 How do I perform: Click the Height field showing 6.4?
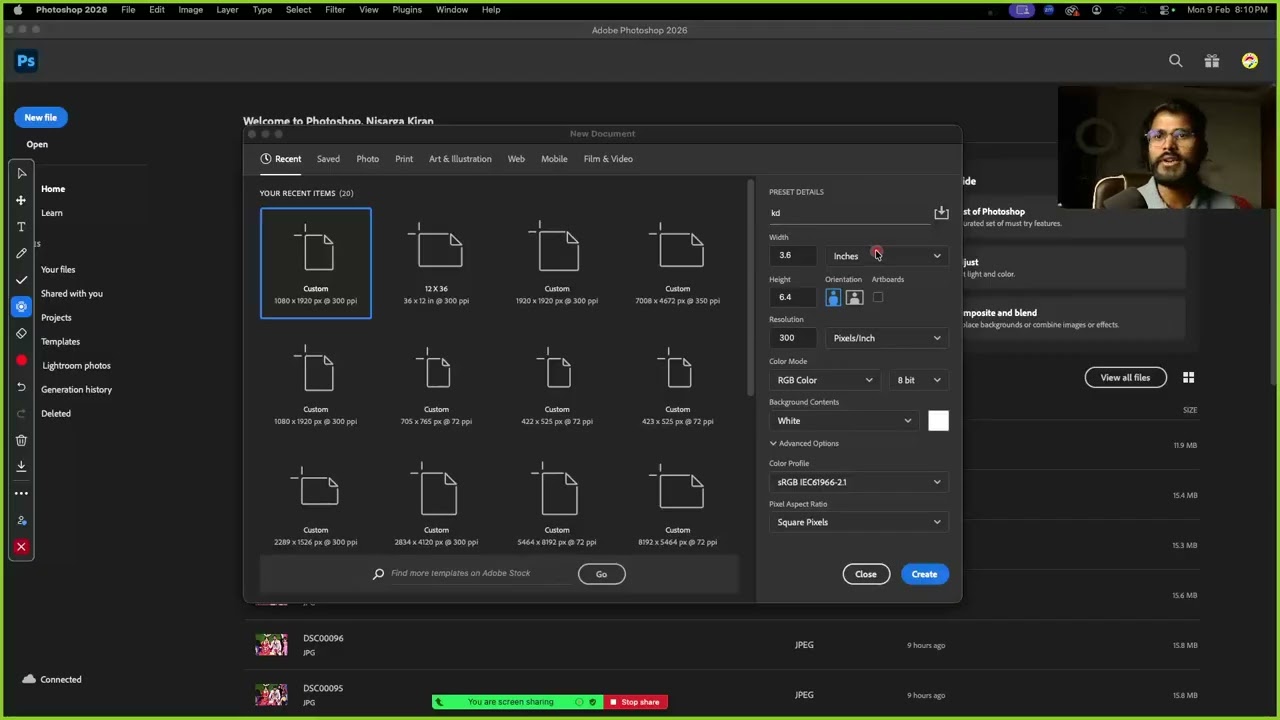point(792,297)
